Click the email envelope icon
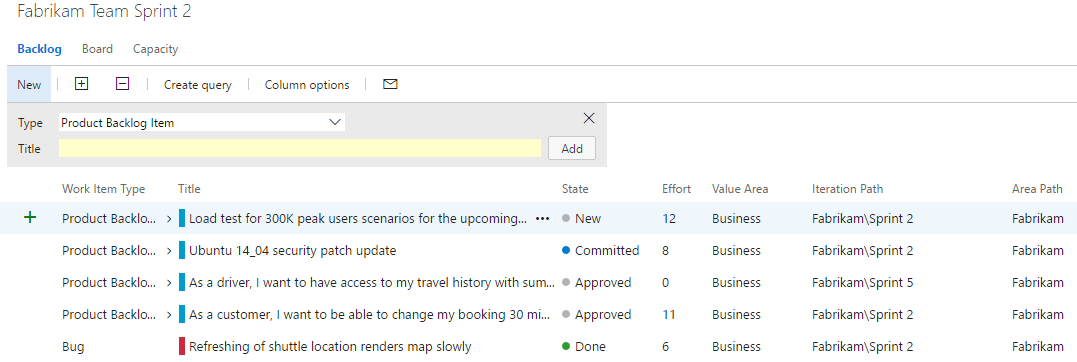The image size is (1077, 362). tap(390, 84)
